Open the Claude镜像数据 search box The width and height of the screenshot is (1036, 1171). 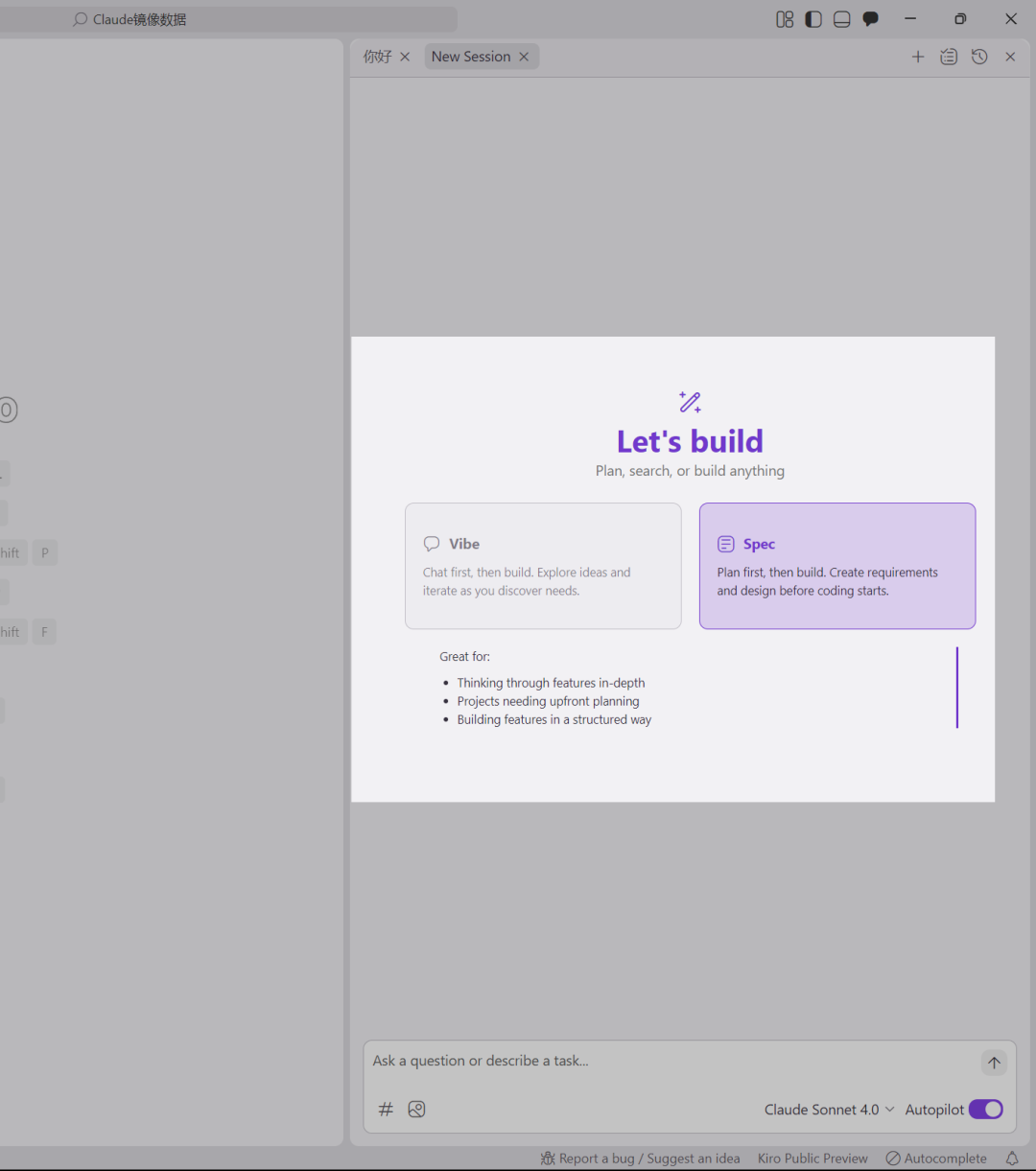tap(228, 19)
